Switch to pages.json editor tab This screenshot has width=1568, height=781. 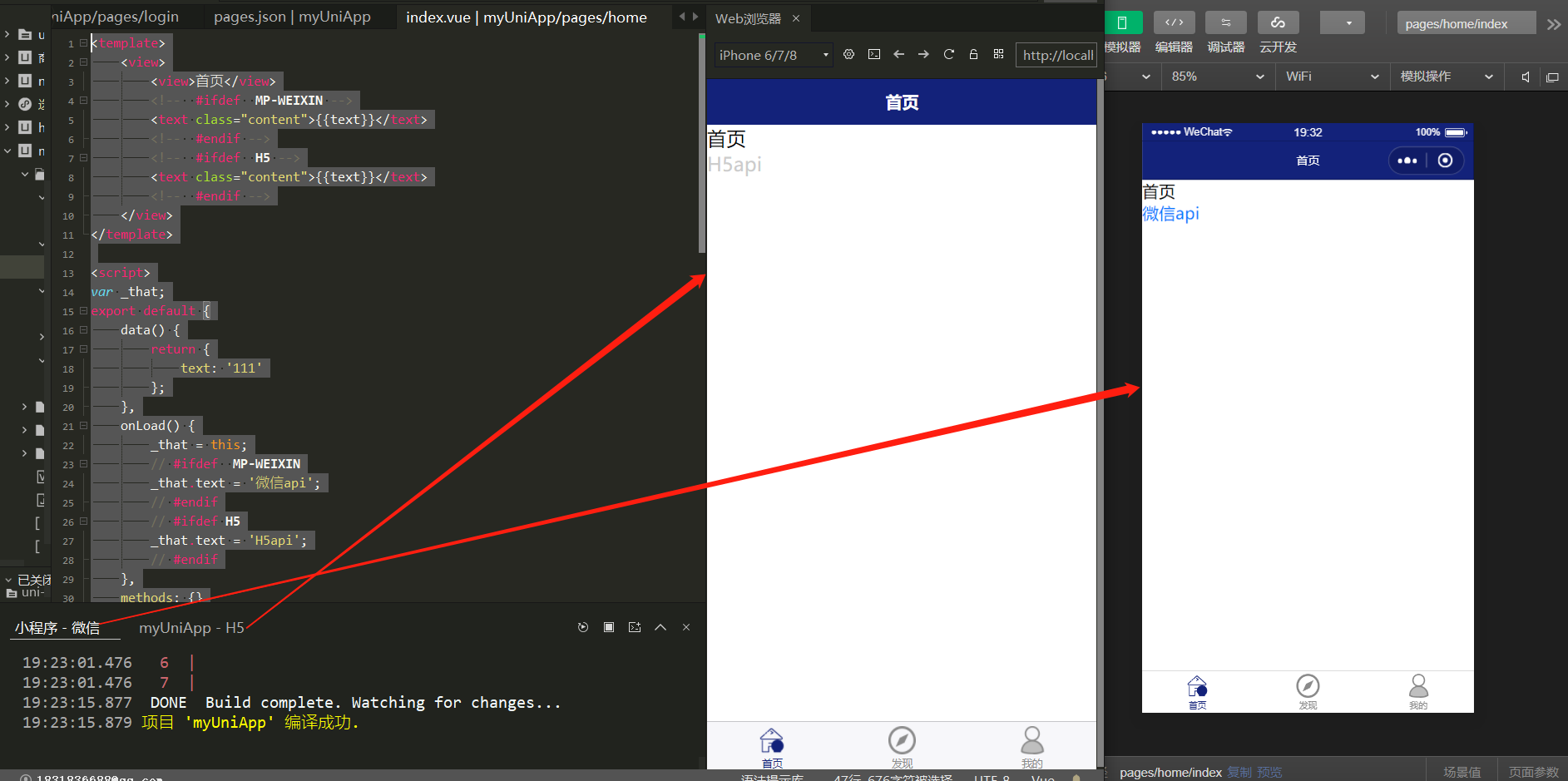point(292,17)
